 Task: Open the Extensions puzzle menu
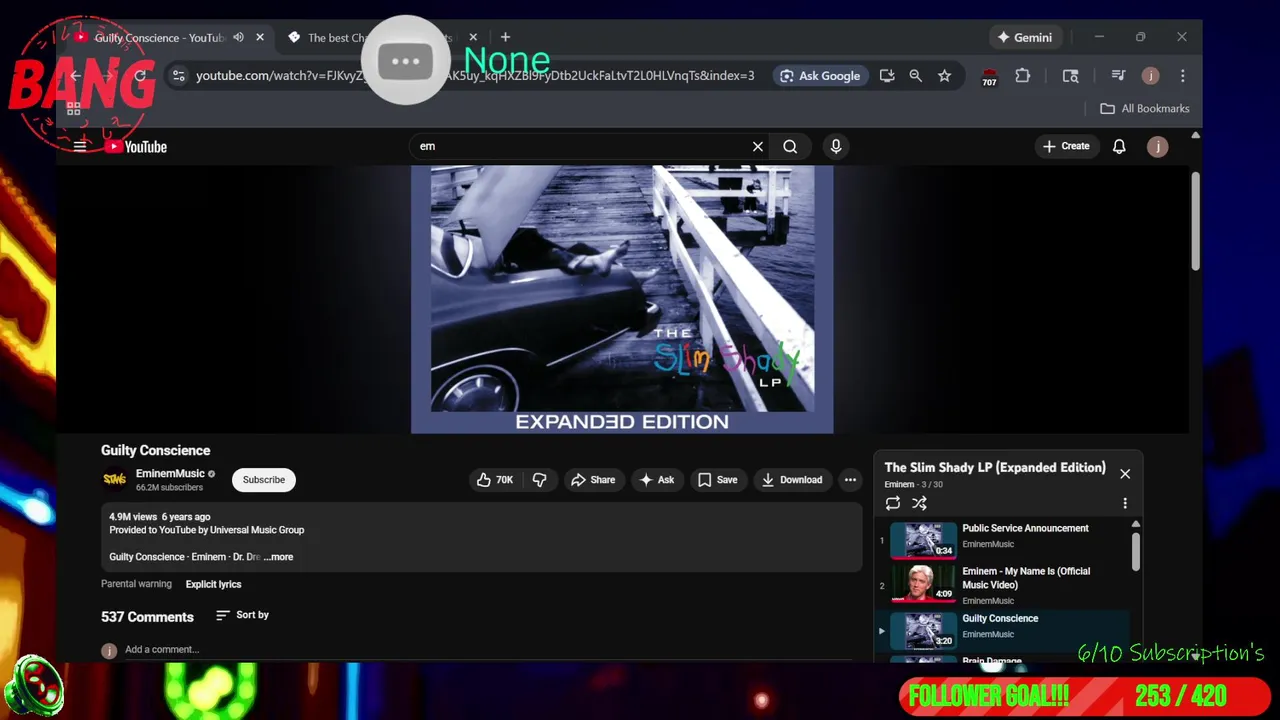(x=1022, y=76)
